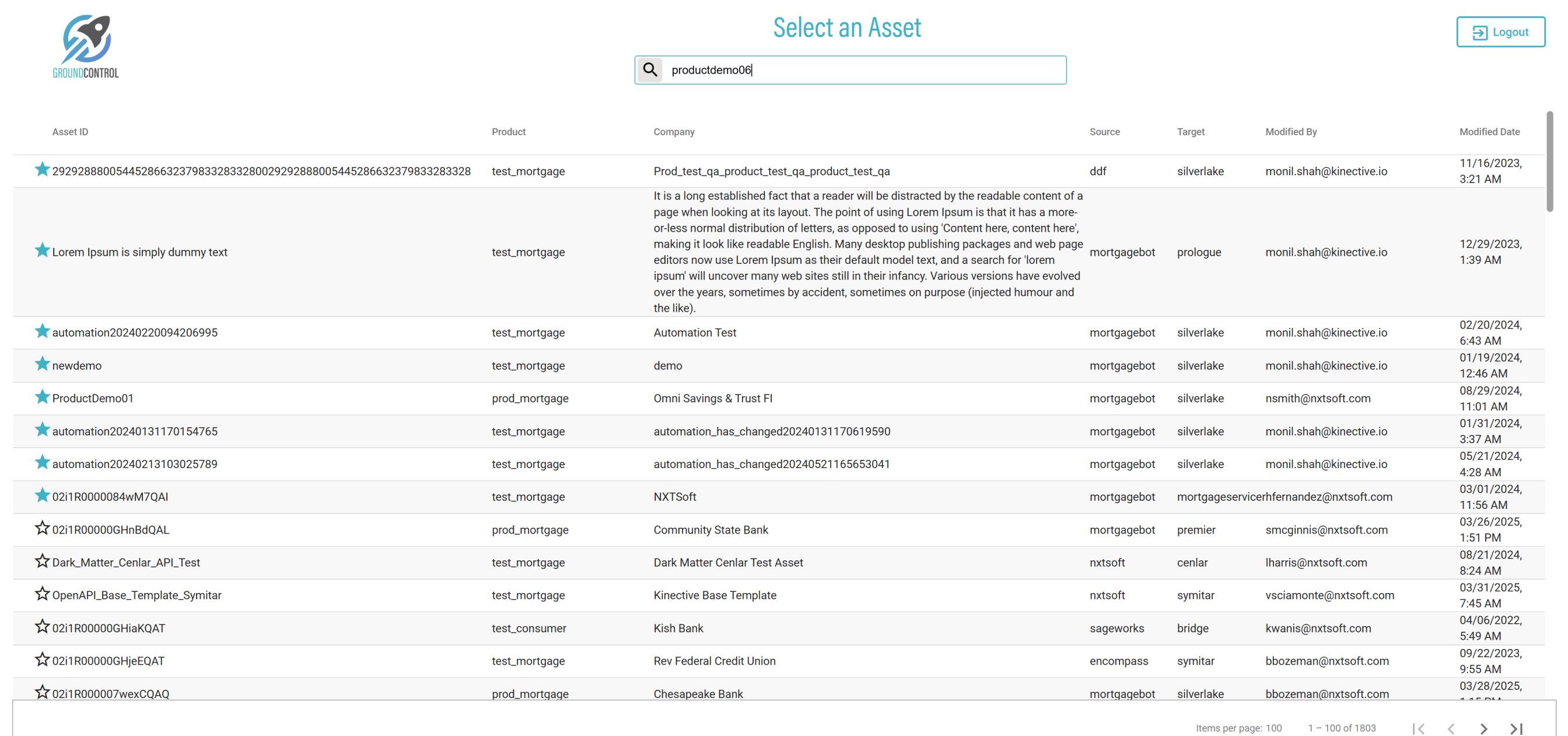The height and width of the screenshot is (736, 1568).
Task: Sort by Company column header
Action: (x=674, y=131)
